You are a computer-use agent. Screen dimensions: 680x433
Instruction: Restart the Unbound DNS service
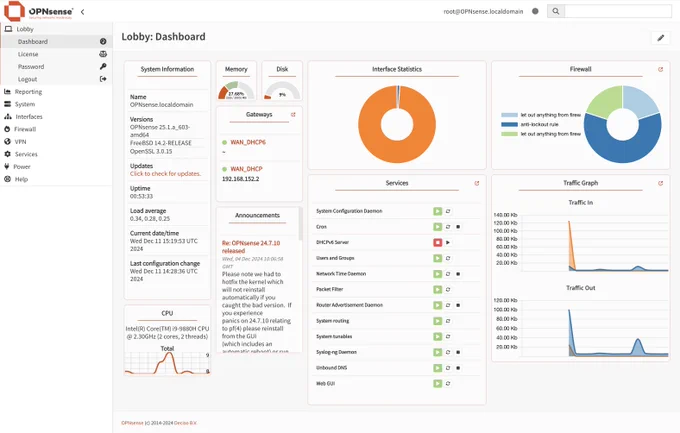[448, 368]
